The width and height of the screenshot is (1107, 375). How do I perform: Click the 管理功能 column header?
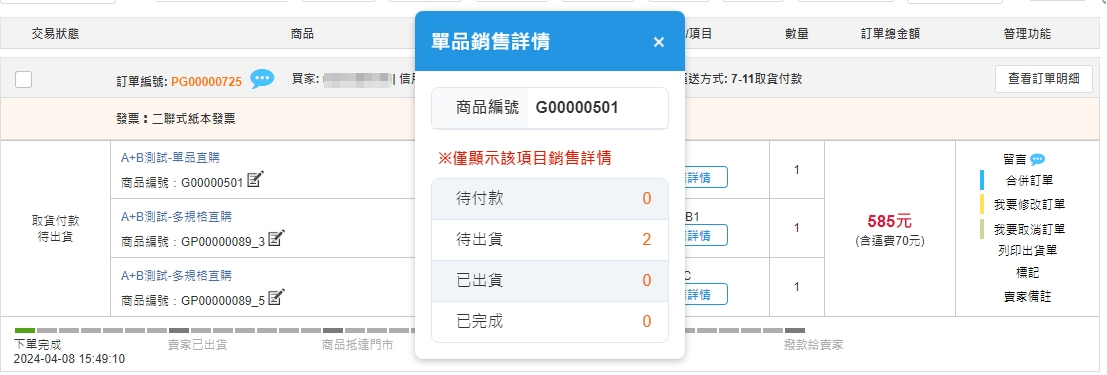[1027, 34]
